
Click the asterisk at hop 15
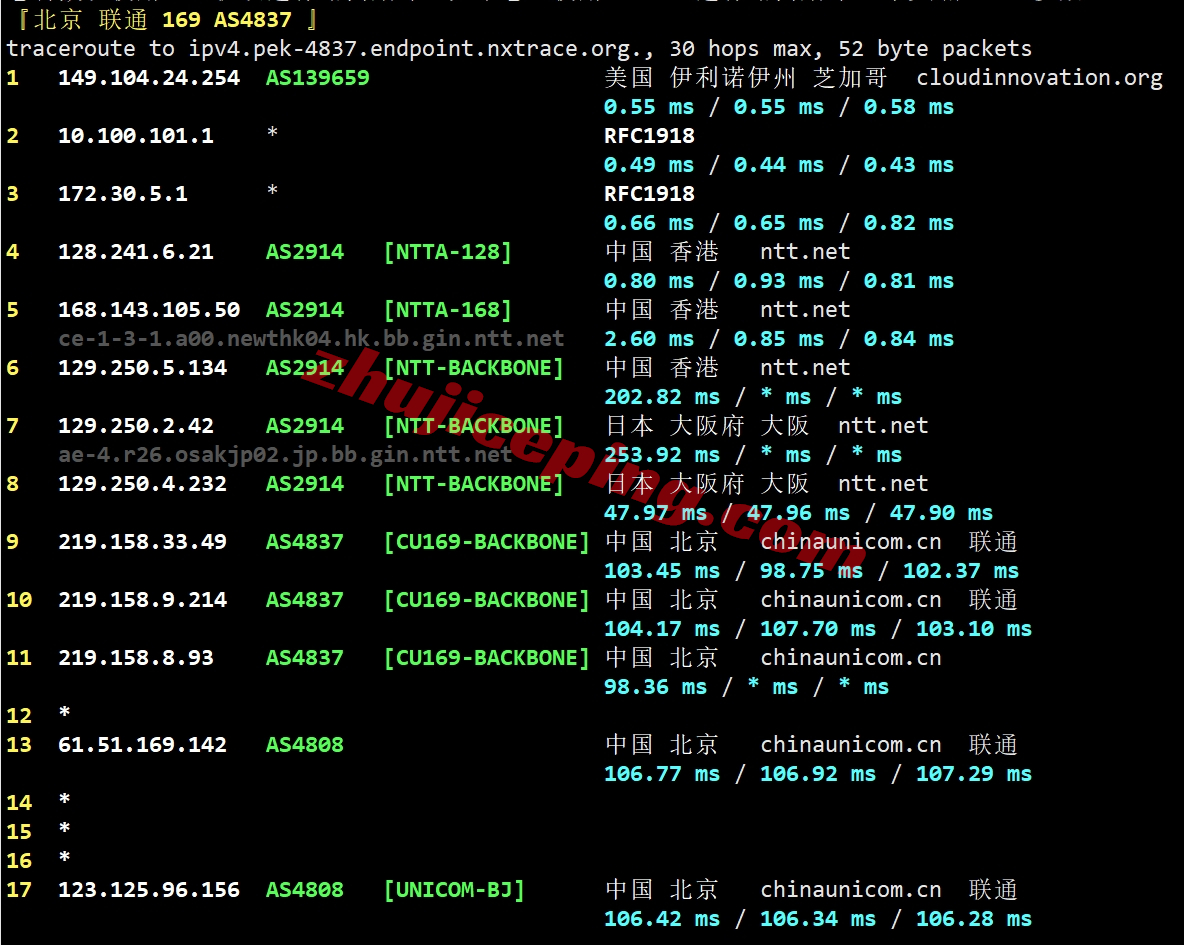[65, 828]
